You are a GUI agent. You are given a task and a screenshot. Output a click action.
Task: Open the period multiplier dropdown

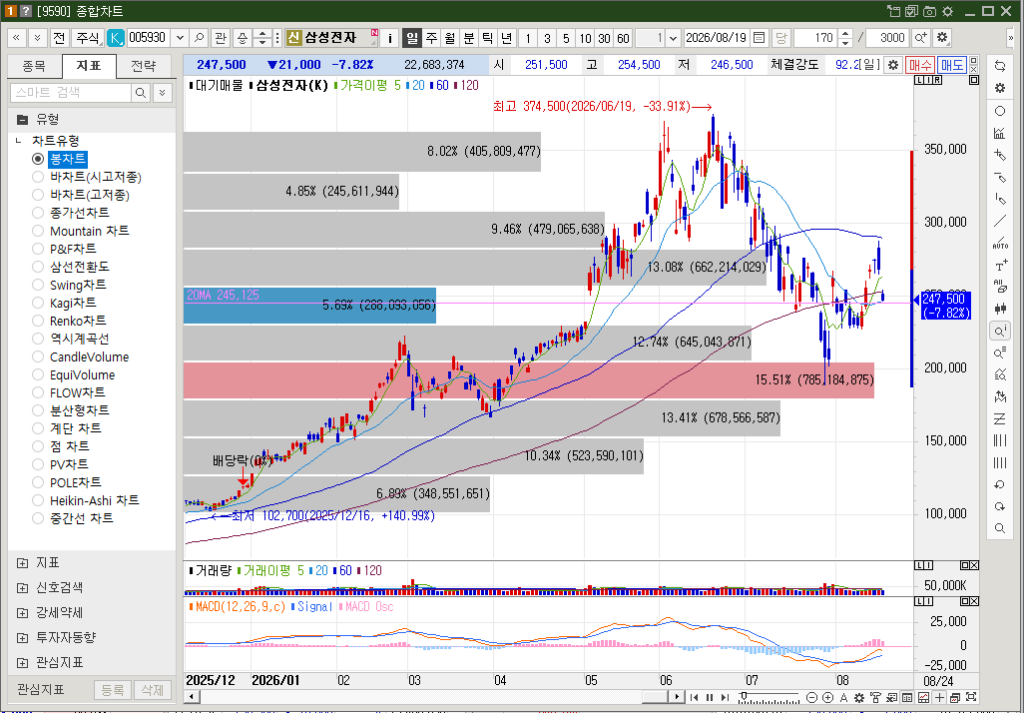tap(674, 38)
